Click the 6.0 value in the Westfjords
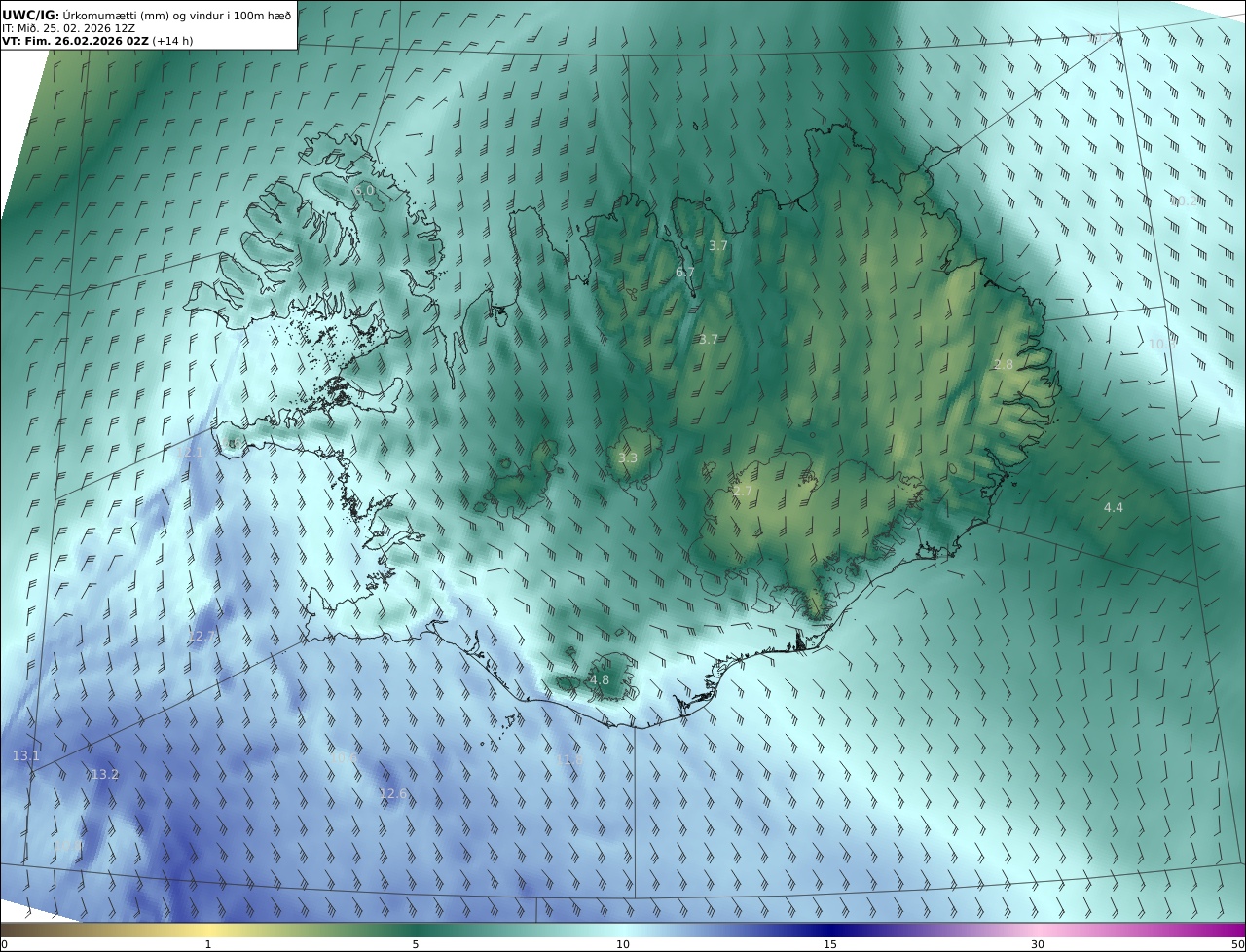The image size is (1246, 952). point(363,191)
